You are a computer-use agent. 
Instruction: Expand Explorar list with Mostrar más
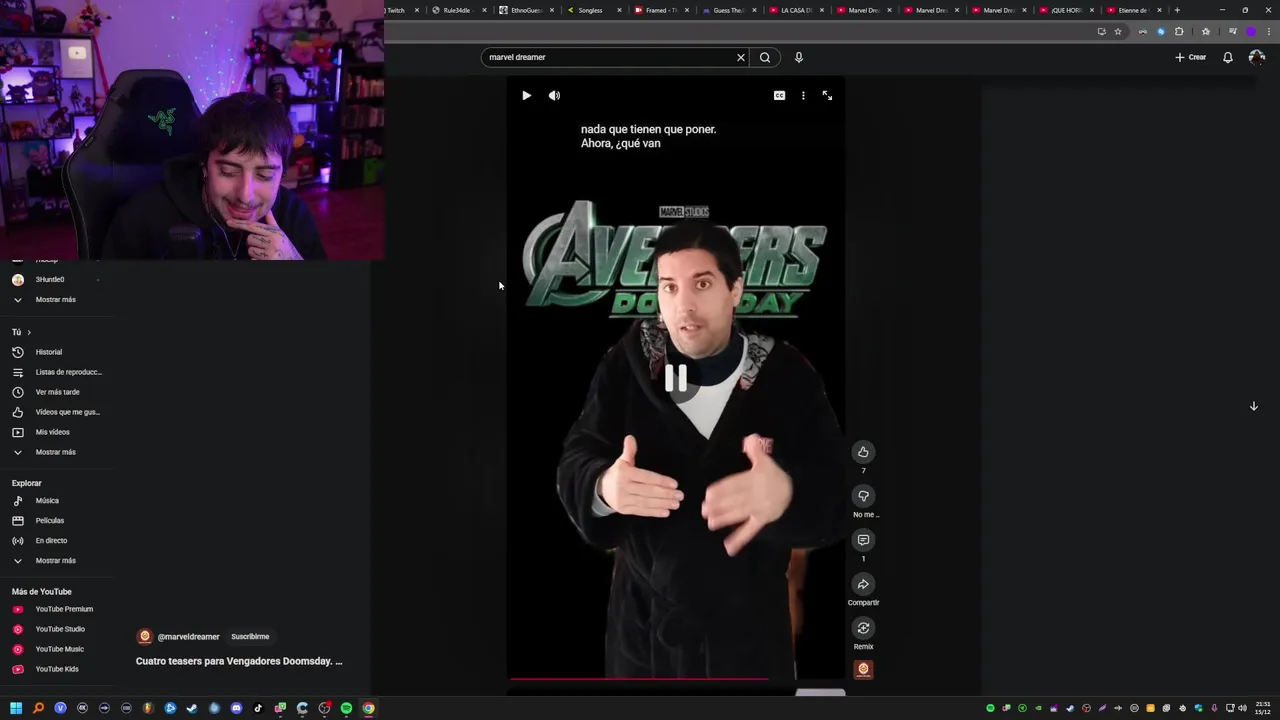click(x=55, y=561)
